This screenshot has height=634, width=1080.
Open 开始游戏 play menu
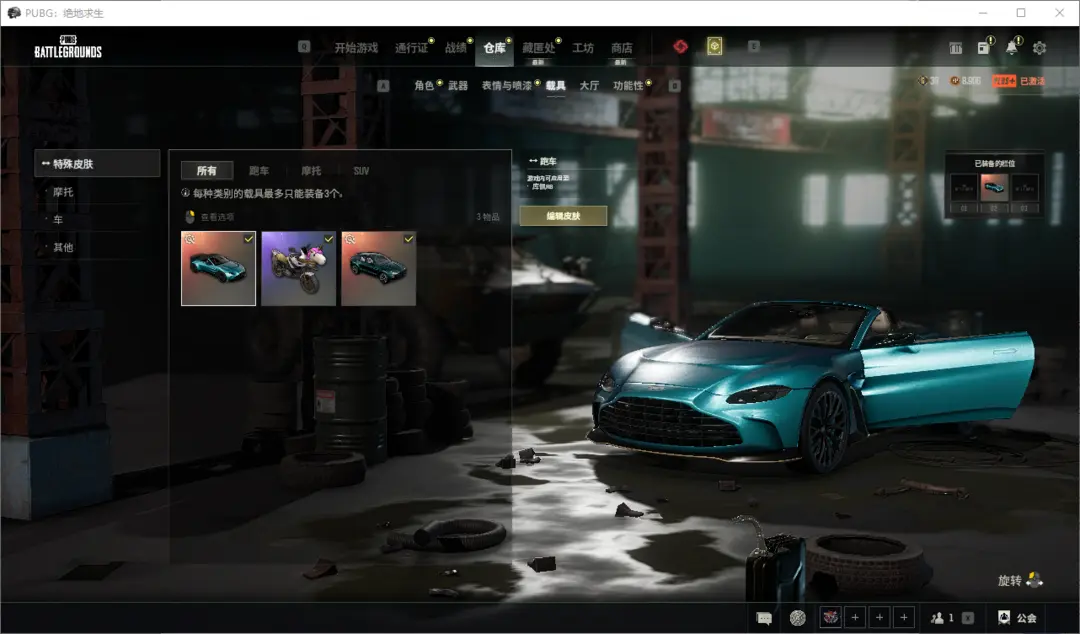coord(356,48)
